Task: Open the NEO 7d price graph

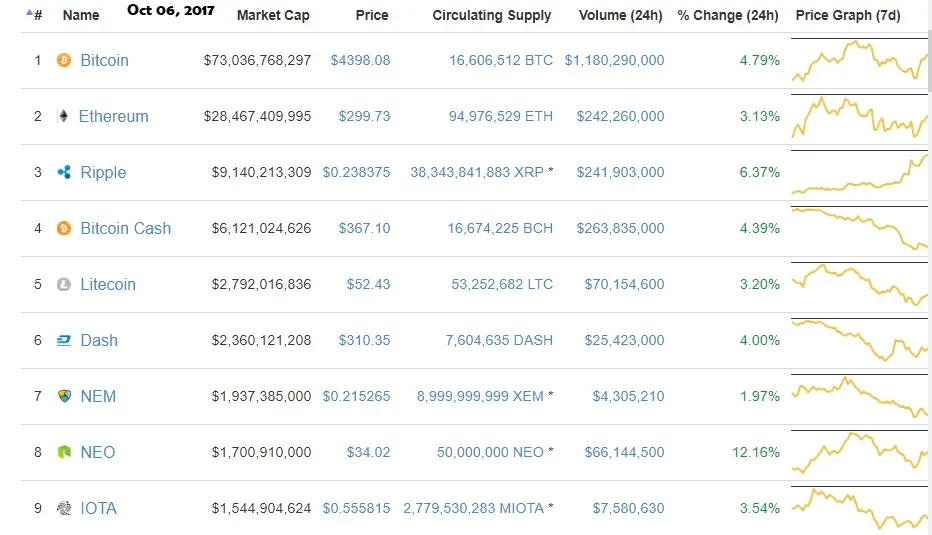Action: click(859, 453)
